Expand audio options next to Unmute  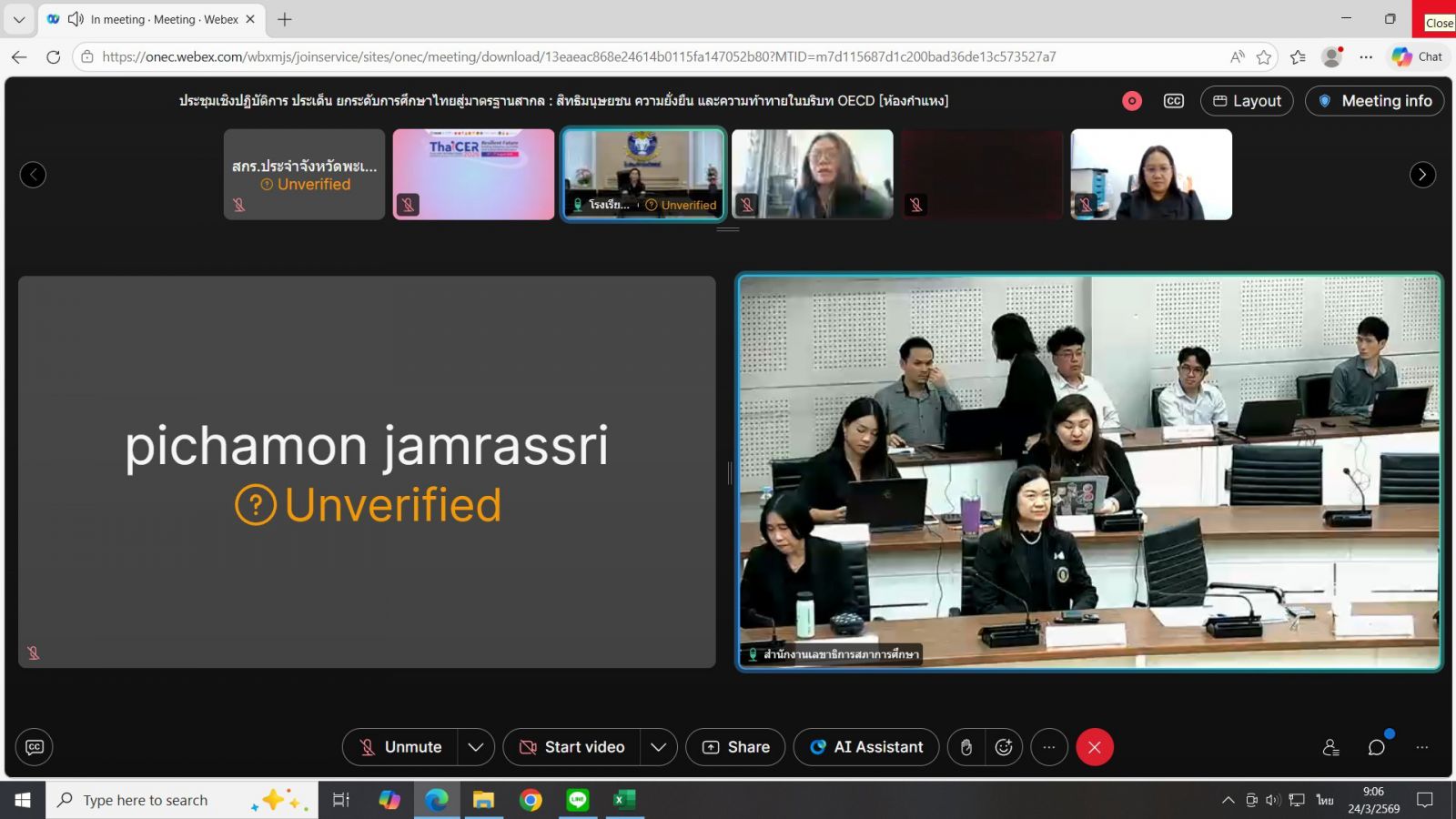click(476, 747)
